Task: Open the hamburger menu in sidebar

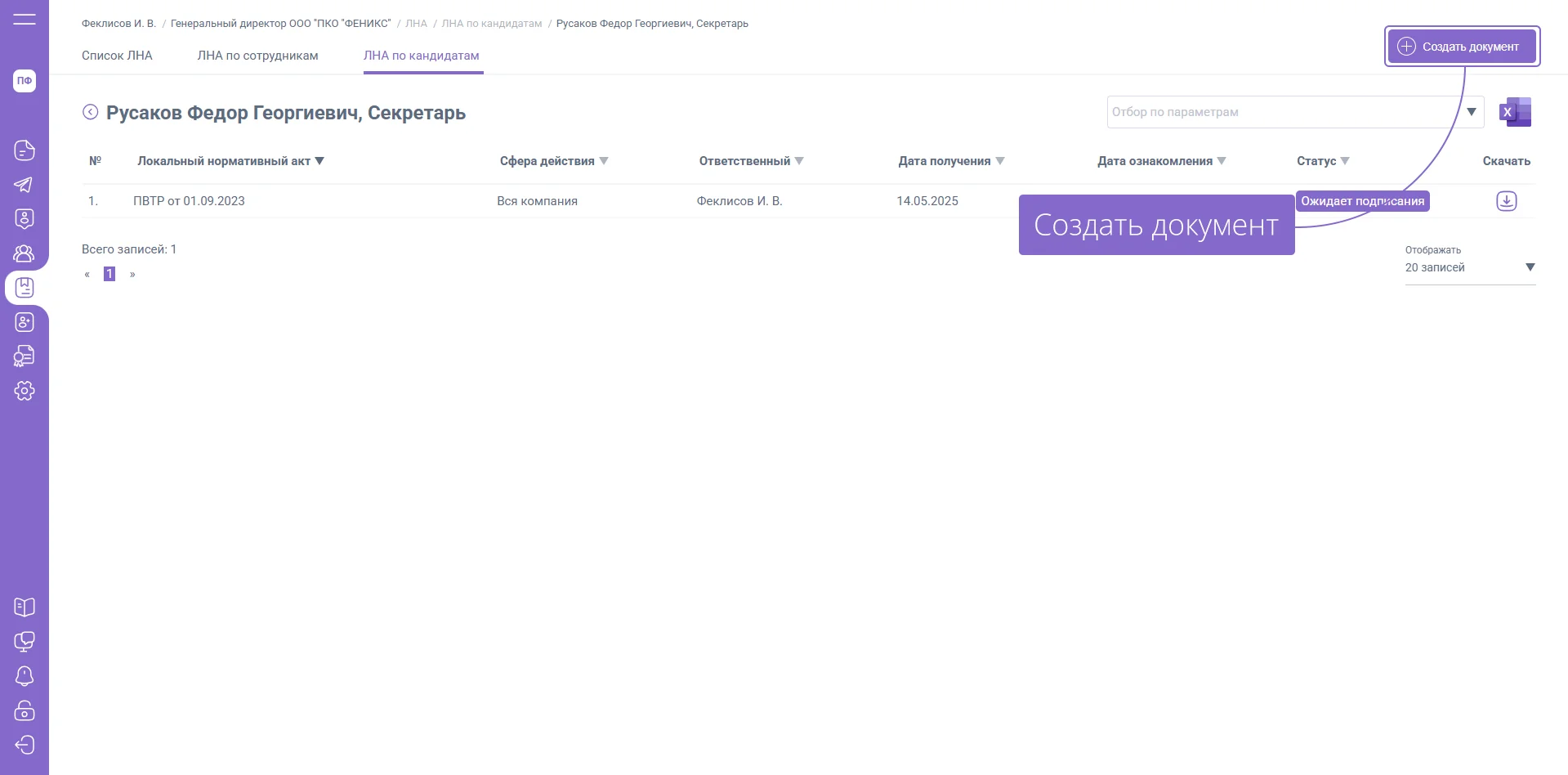Action: (25, 19)
